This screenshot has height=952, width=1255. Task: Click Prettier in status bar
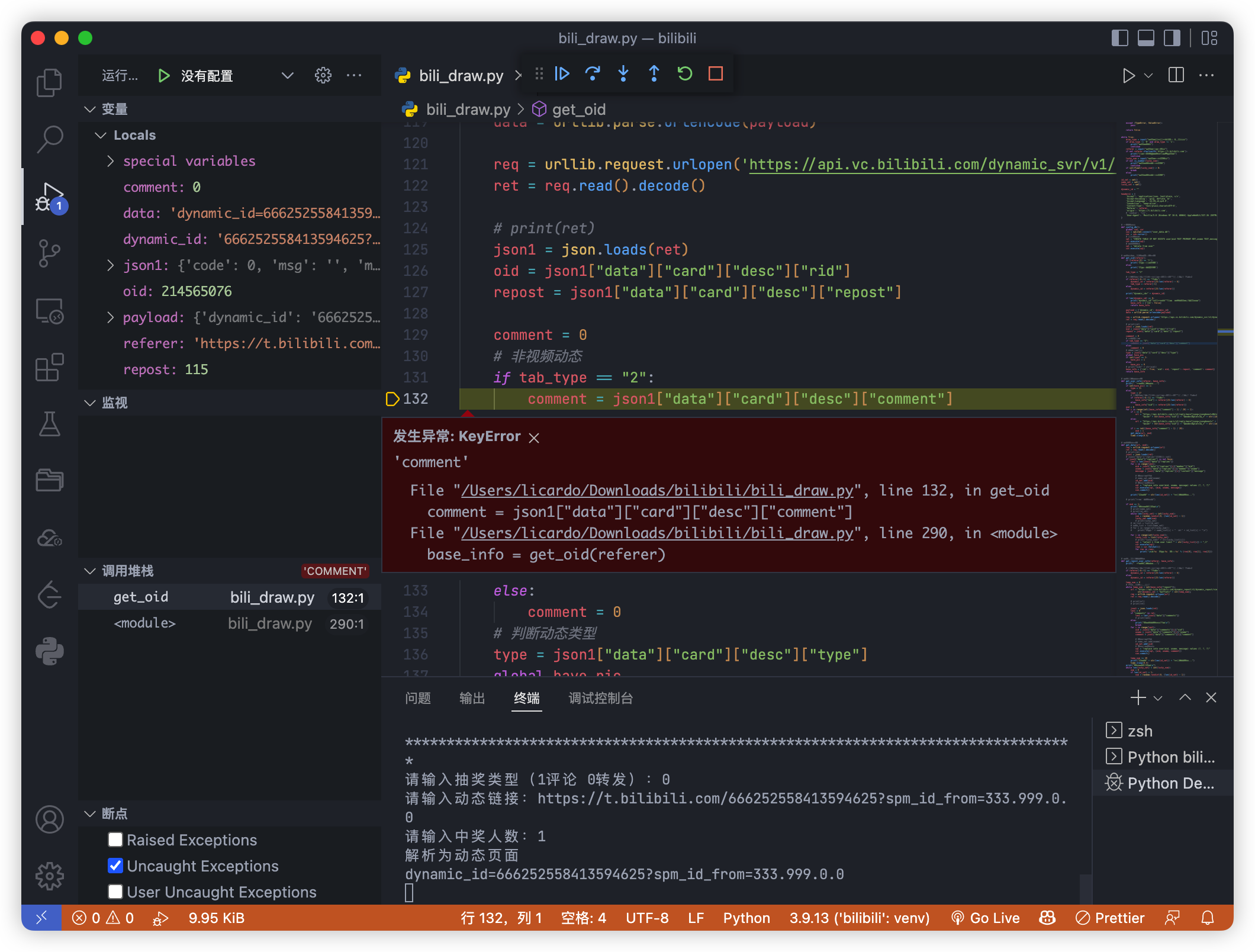tap(1110, 918)
